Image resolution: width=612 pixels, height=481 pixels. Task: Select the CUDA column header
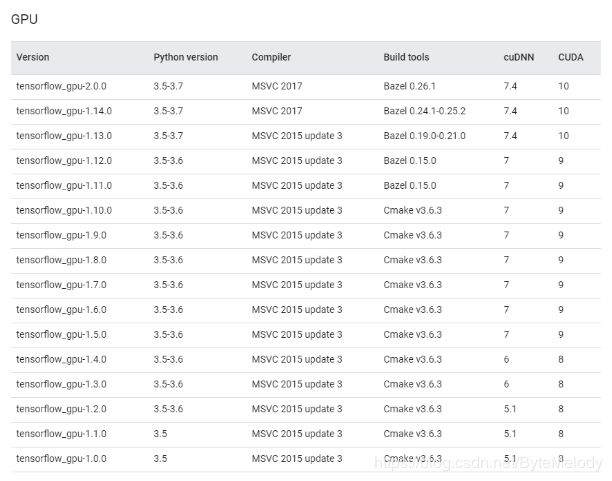[x=571, y=57]
